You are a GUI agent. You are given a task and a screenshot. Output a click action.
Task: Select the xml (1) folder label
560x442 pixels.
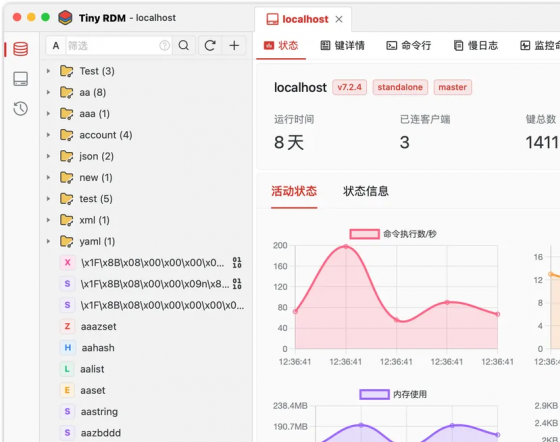tap(94, 220)
